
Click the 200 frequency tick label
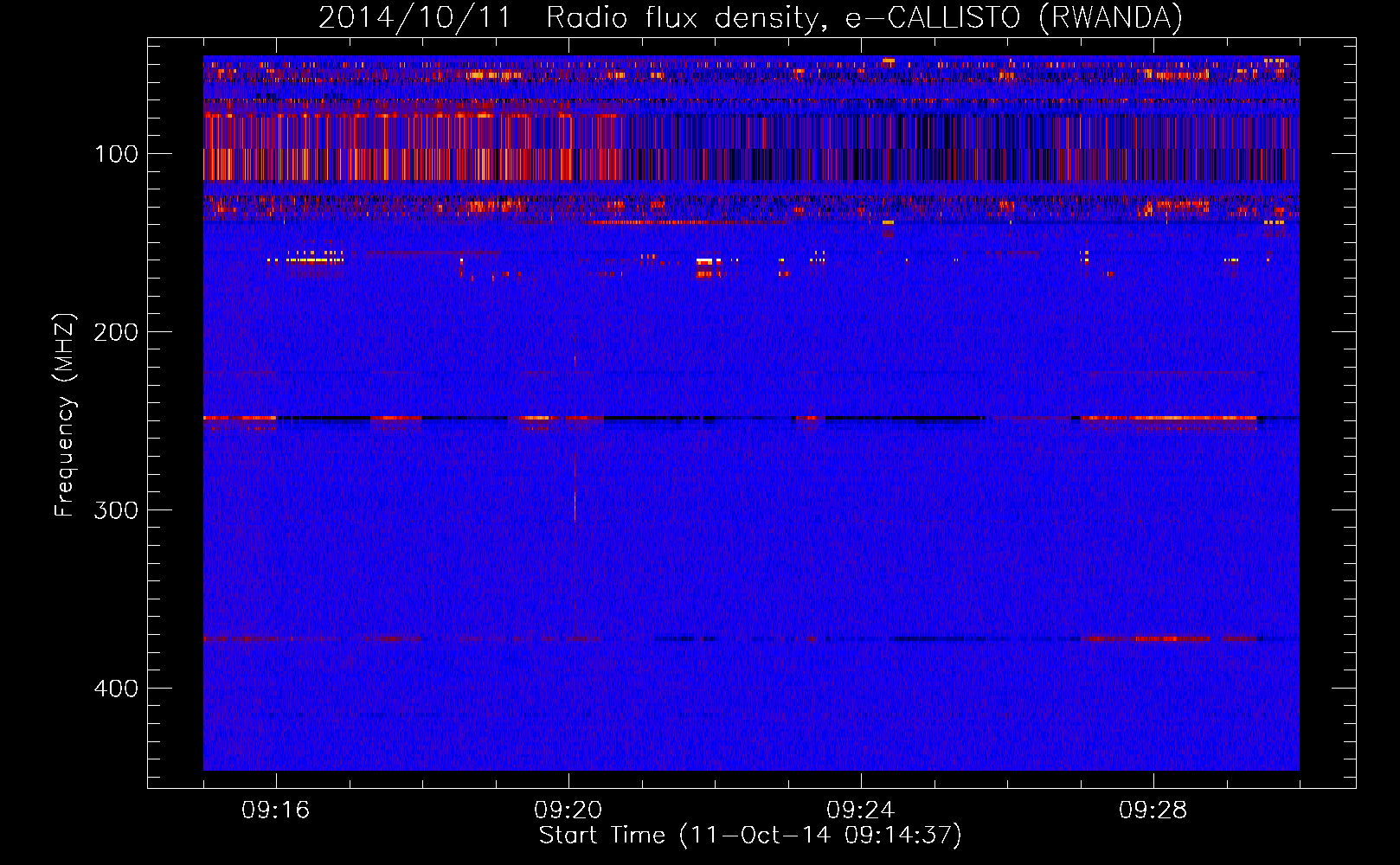116,332
